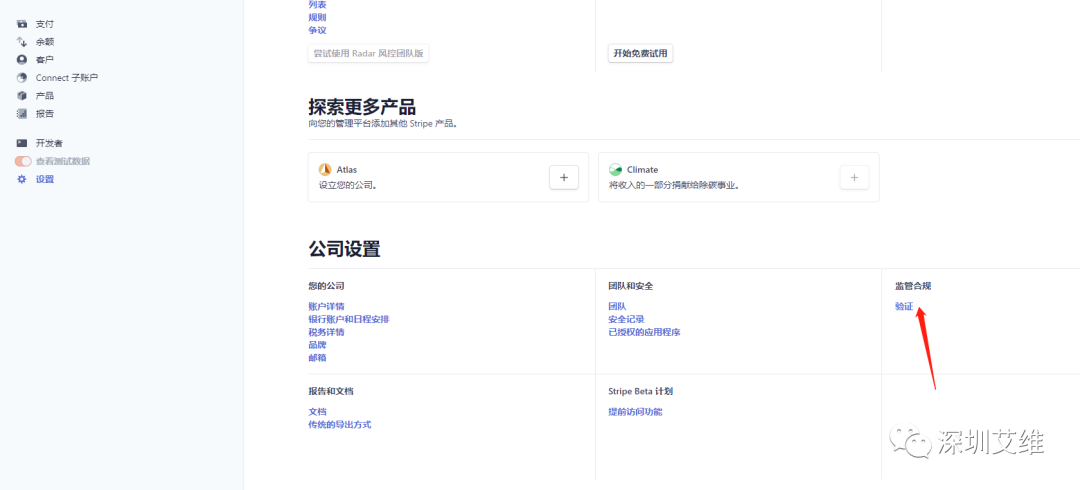Click the Developers (开发者) terminal icon
Screen dimensions: 1080x490
coord(22,143)
